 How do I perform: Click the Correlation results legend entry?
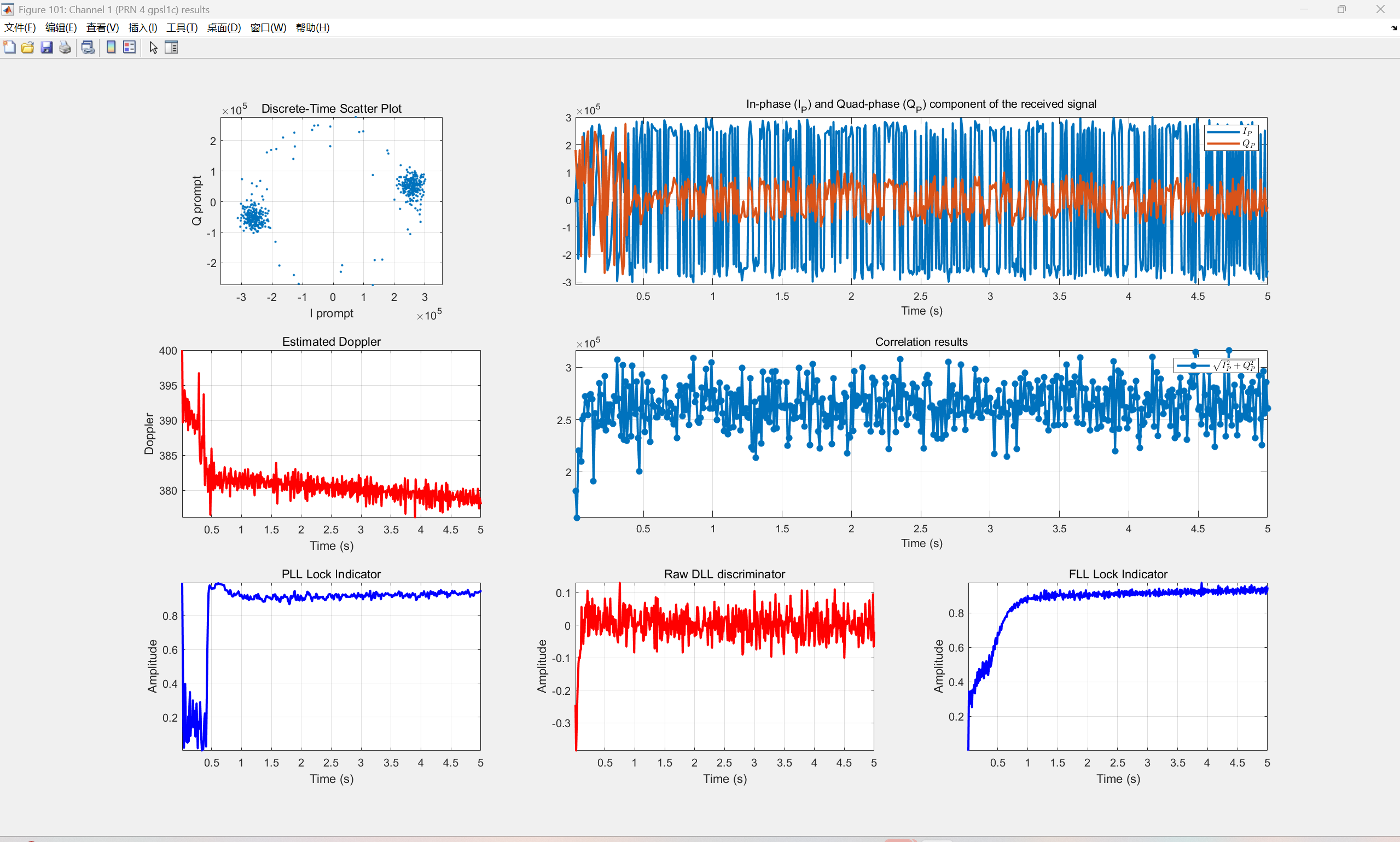(x=1216, y=365)
